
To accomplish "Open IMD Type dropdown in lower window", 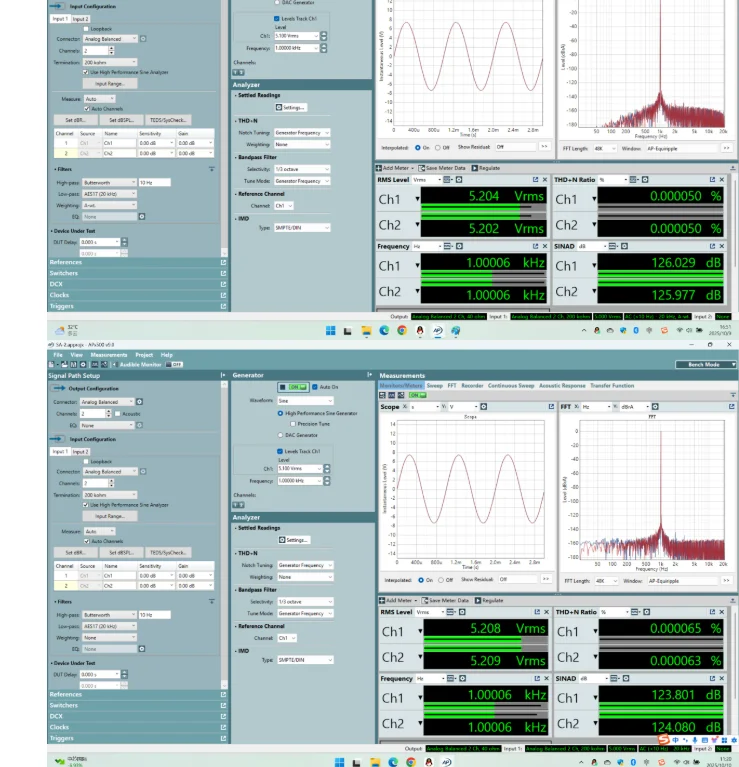I will point(305,660).
